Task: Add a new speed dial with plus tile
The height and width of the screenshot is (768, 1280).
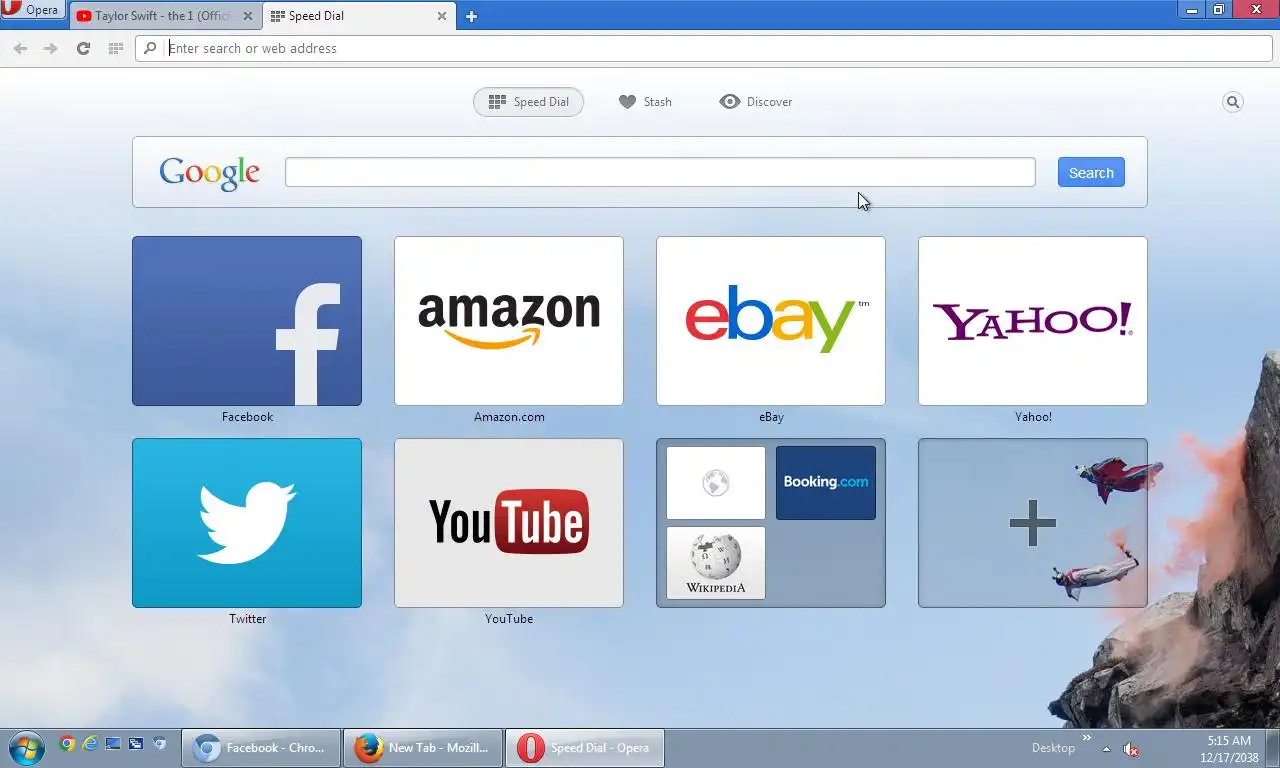Action: 1033,523
